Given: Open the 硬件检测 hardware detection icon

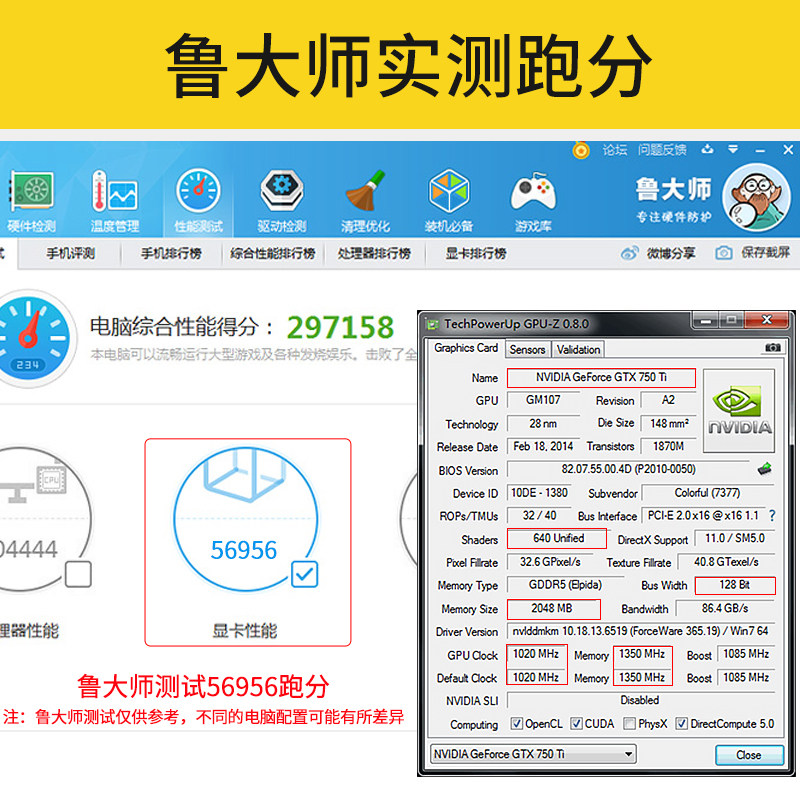Looking at the screenshot, I should click(32, 191).
